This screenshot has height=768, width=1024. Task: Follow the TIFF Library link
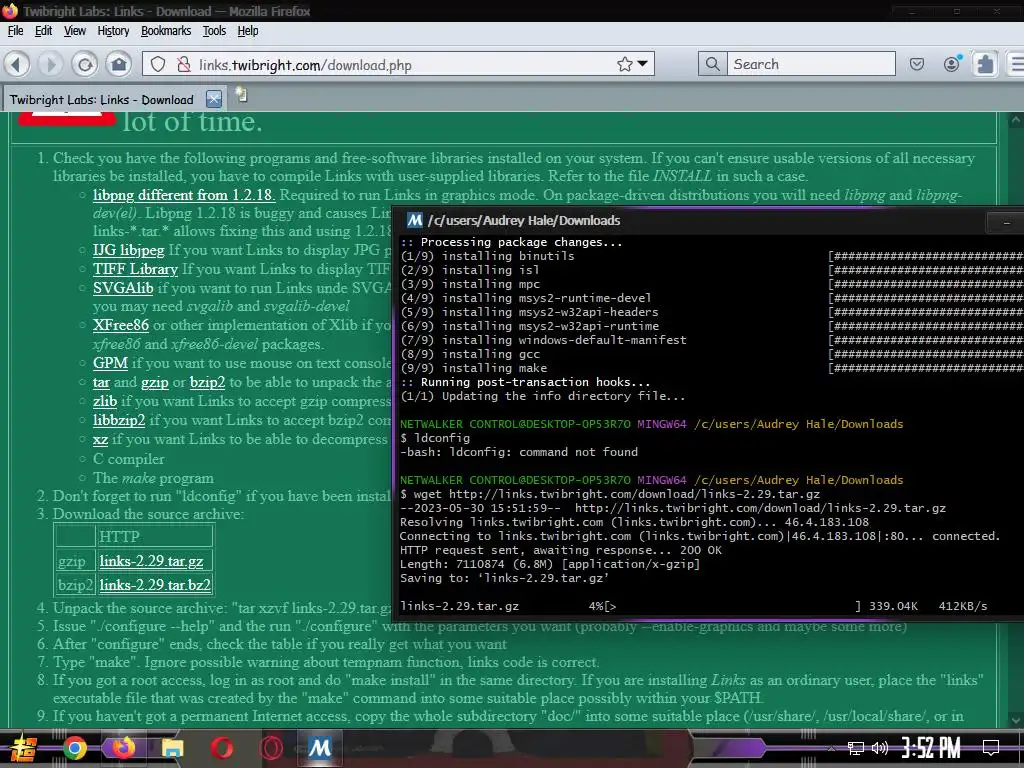[x=135, y=269]
